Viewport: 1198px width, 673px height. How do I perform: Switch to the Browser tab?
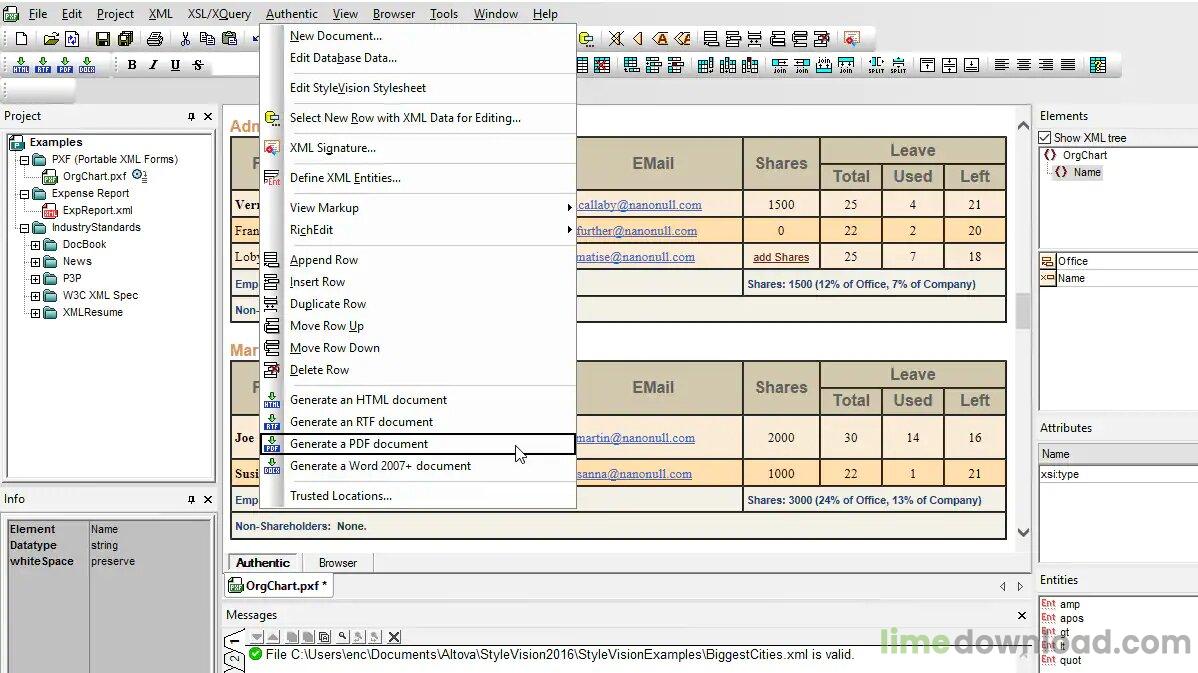click(337, 562)
